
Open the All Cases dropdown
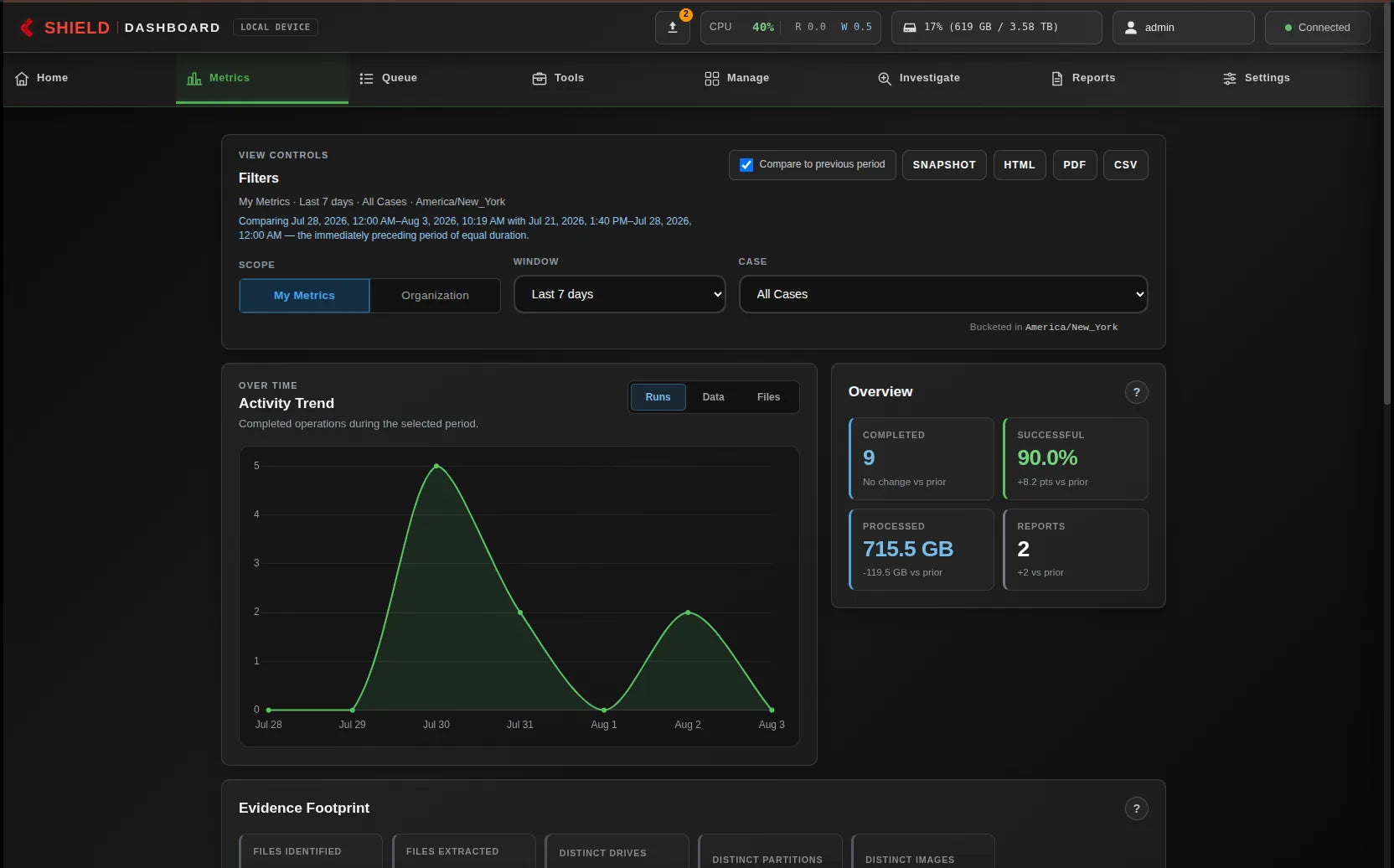click(943, 294)
